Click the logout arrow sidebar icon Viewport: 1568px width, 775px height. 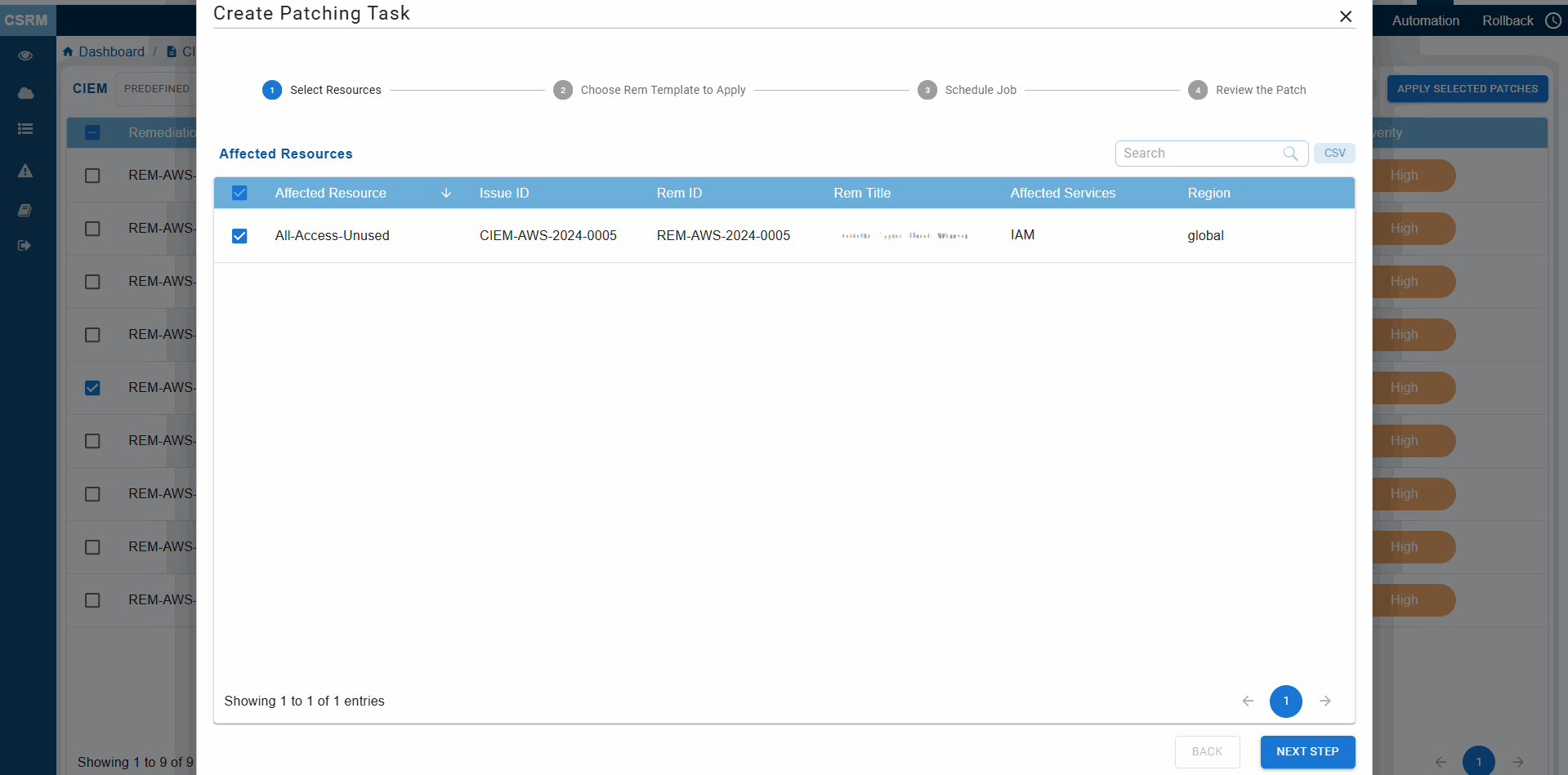25,246
